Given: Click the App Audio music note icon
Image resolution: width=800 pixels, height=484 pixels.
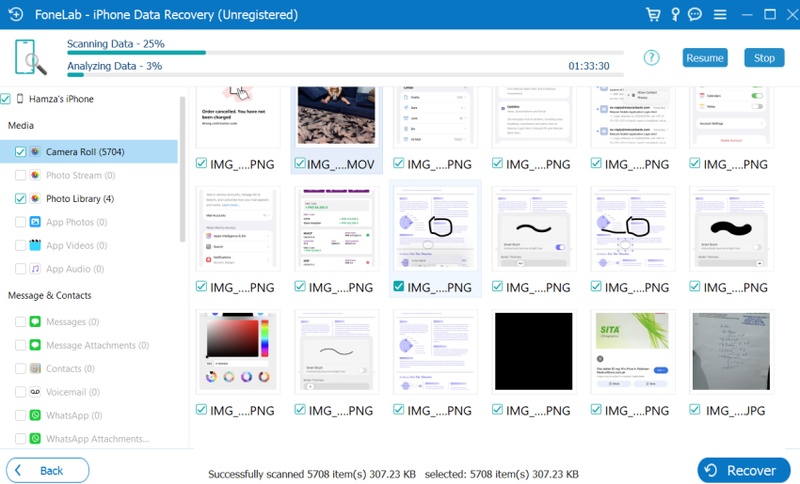Looking at the screenshot, I should (35, 269).
